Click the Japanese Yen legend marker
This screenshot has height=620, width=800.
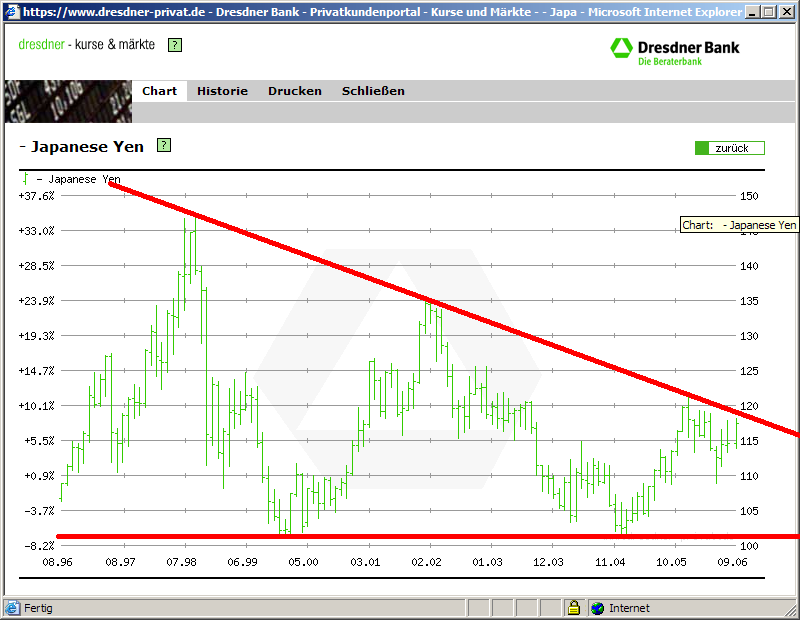coord(25,179)
